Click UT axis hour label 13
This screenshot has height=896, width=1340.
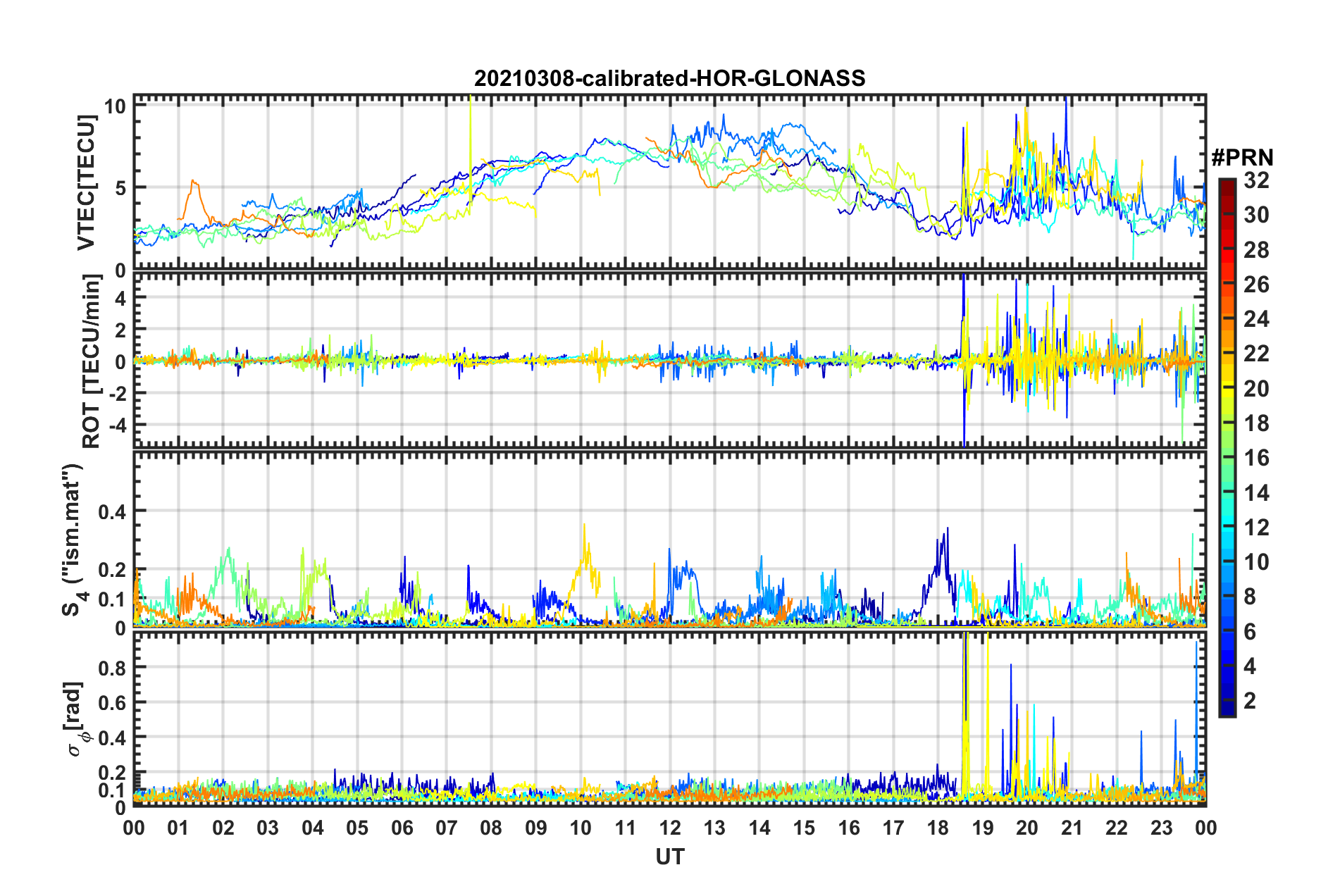714,828
